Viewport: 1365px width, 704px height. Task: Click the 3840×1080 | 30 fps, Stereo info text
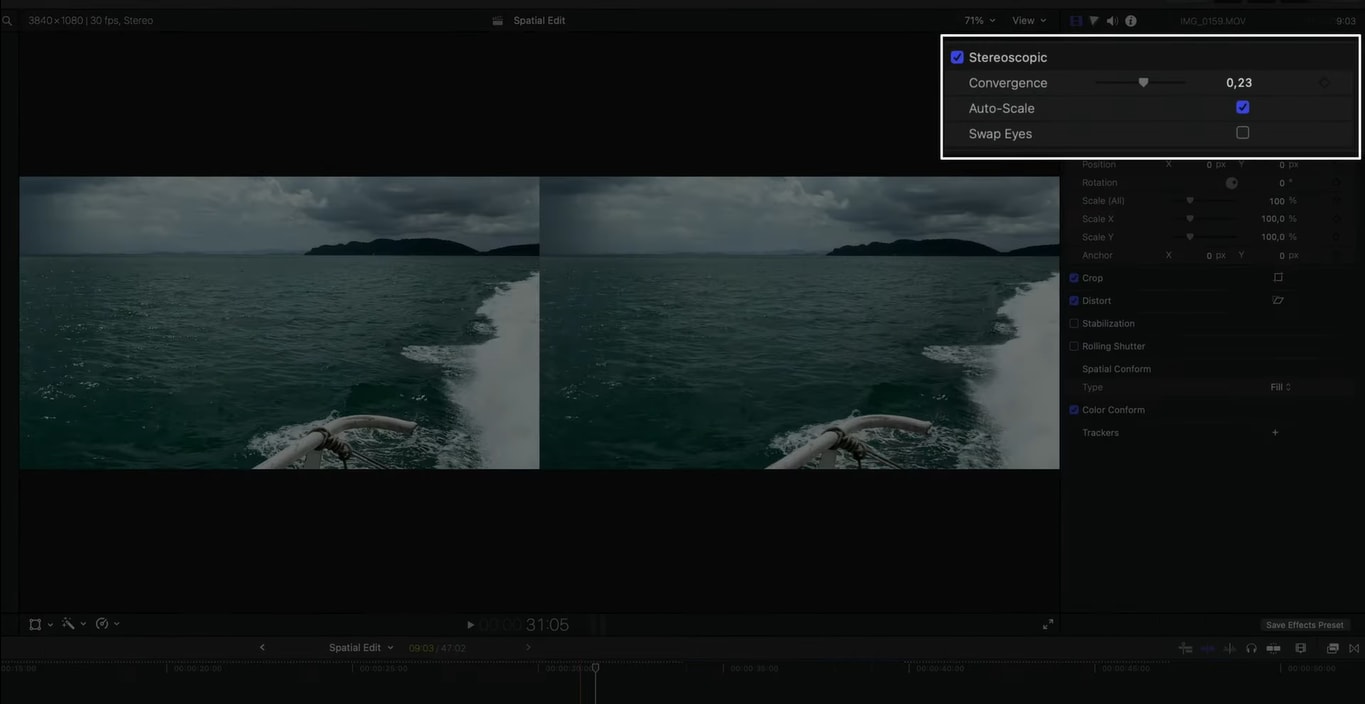[90, 20]
